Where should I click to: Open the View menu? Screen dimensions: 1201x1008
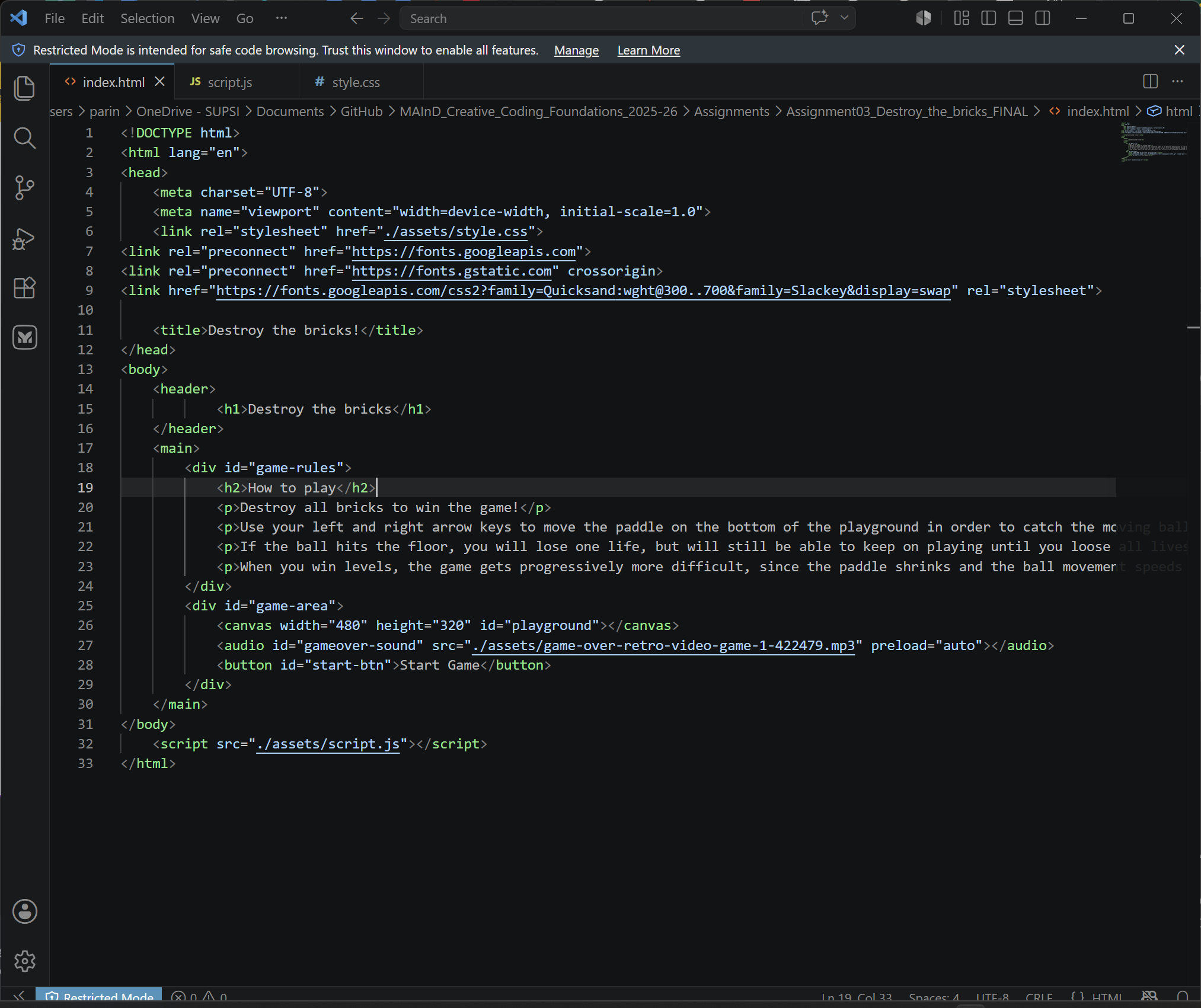pos(205,18)
